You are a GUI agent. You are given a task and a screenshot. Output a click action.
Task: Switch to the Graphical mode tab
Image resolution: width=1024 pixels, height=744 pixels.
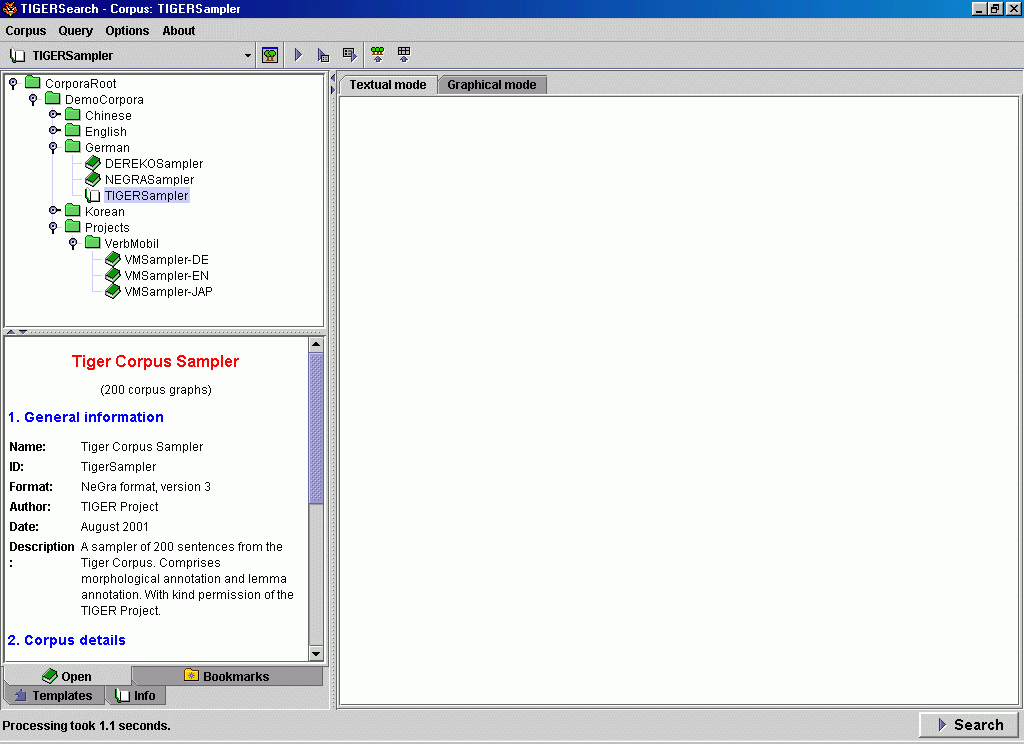(x=492, y=85)
